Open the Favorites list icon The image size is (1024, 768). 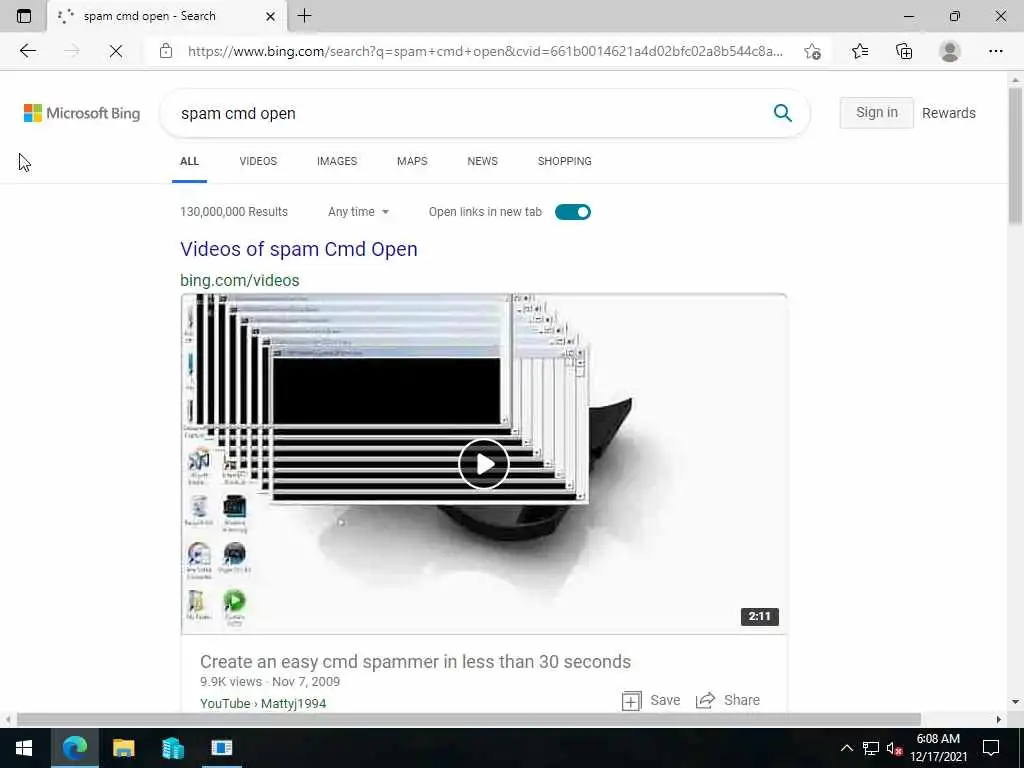pos(860,51)
